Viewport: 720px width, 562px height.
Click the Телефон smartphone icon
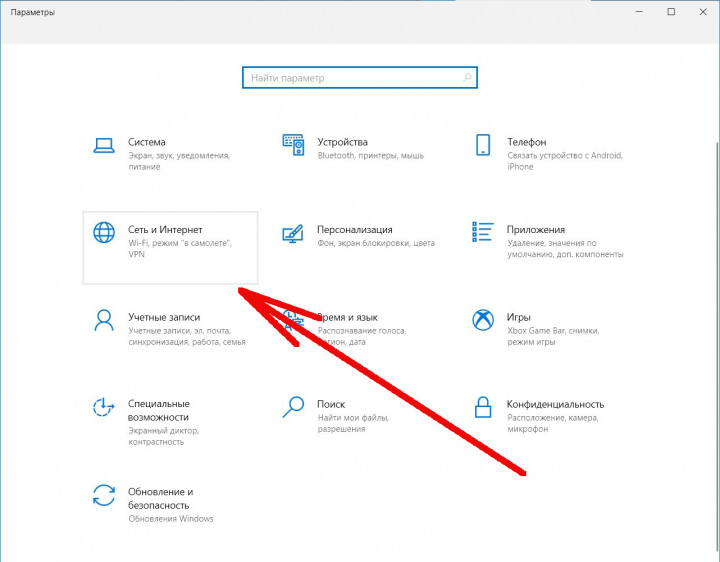483,146
